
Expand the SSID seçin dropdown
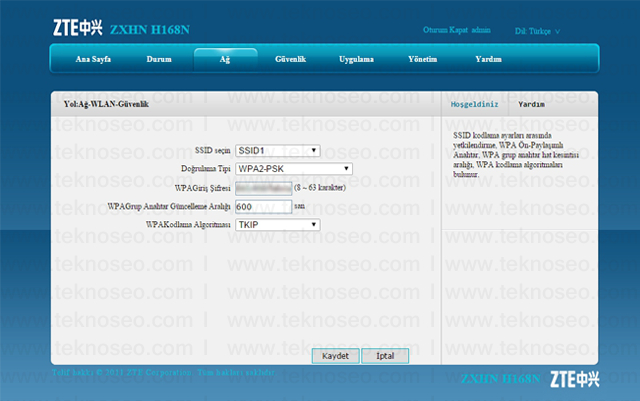(x=278, y=151)
